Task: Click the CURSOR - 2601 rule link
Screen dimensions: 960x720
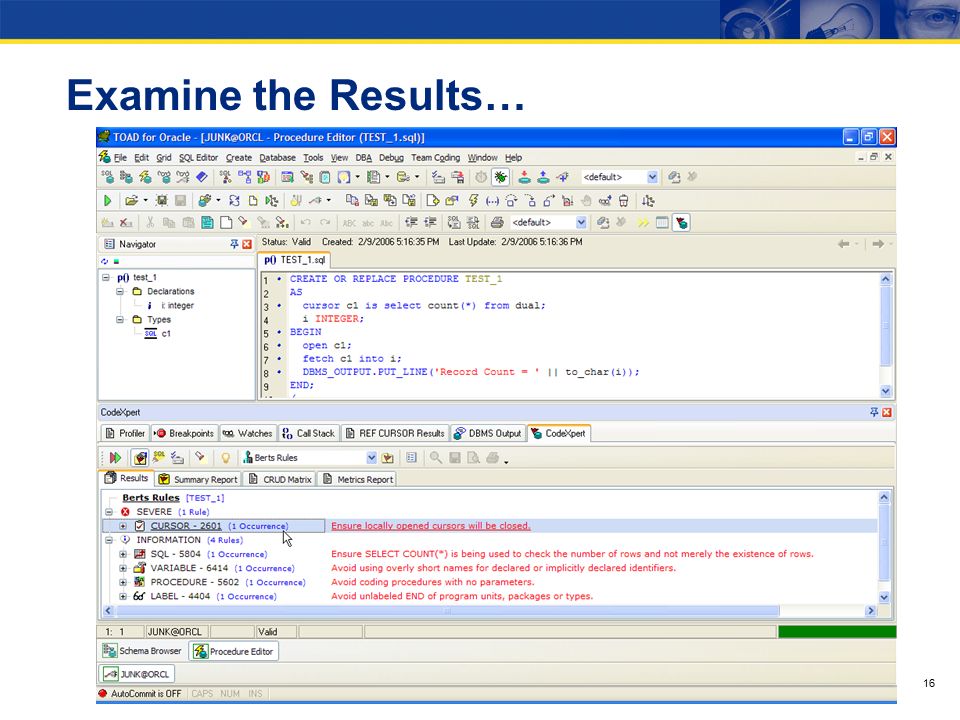Action: point(186,526)
